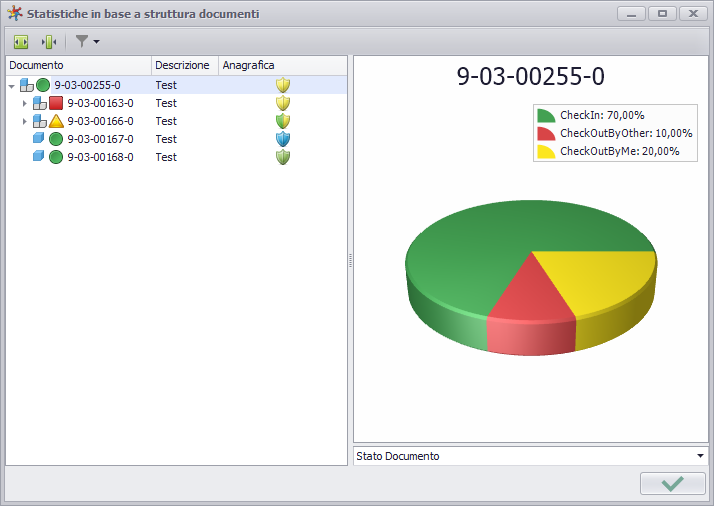Expand the 9-03-00166-0 tree node

[25, 122]
